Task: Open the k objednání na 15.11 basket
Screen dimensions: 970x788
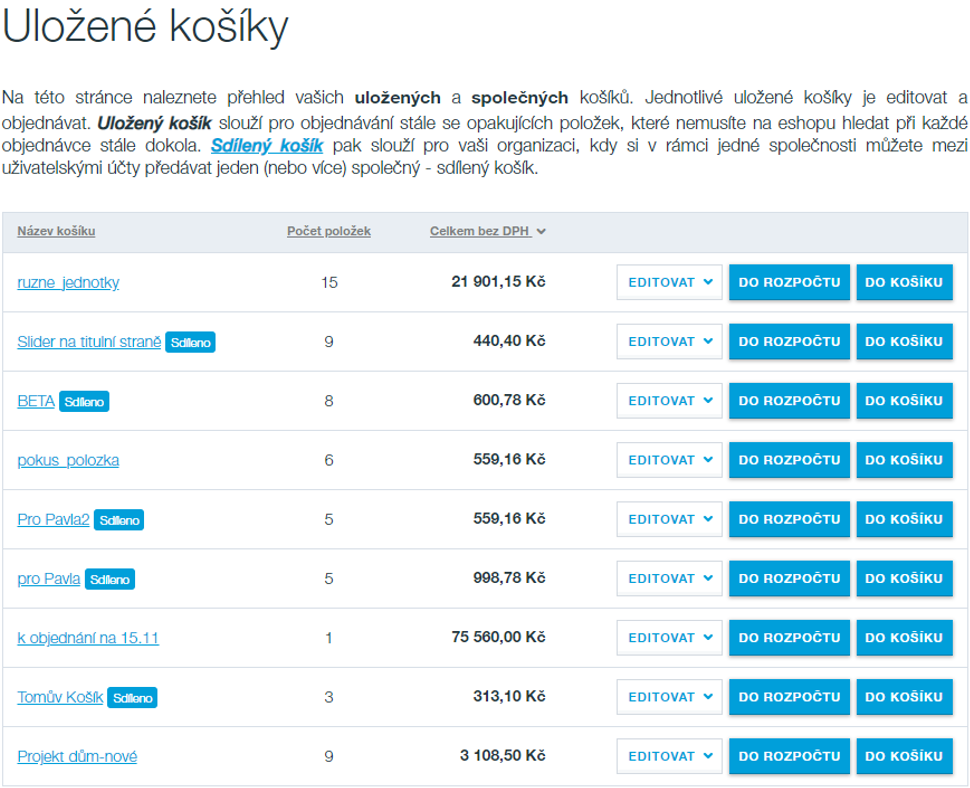Action: click(x=88, y=638)
